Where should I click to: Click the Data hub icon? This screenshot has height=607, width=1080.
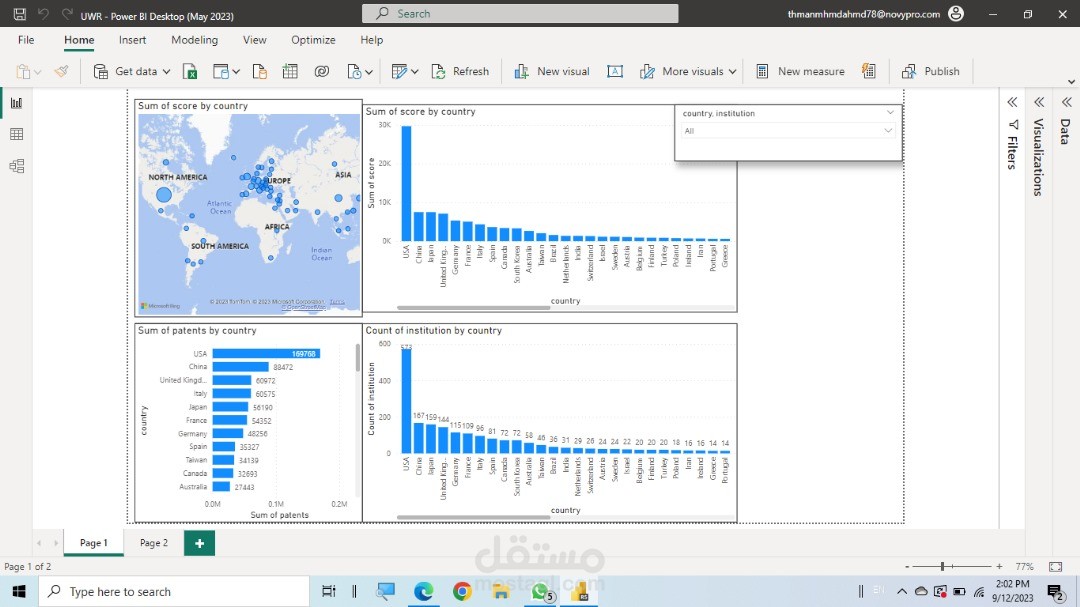click(x=220, y=72)
